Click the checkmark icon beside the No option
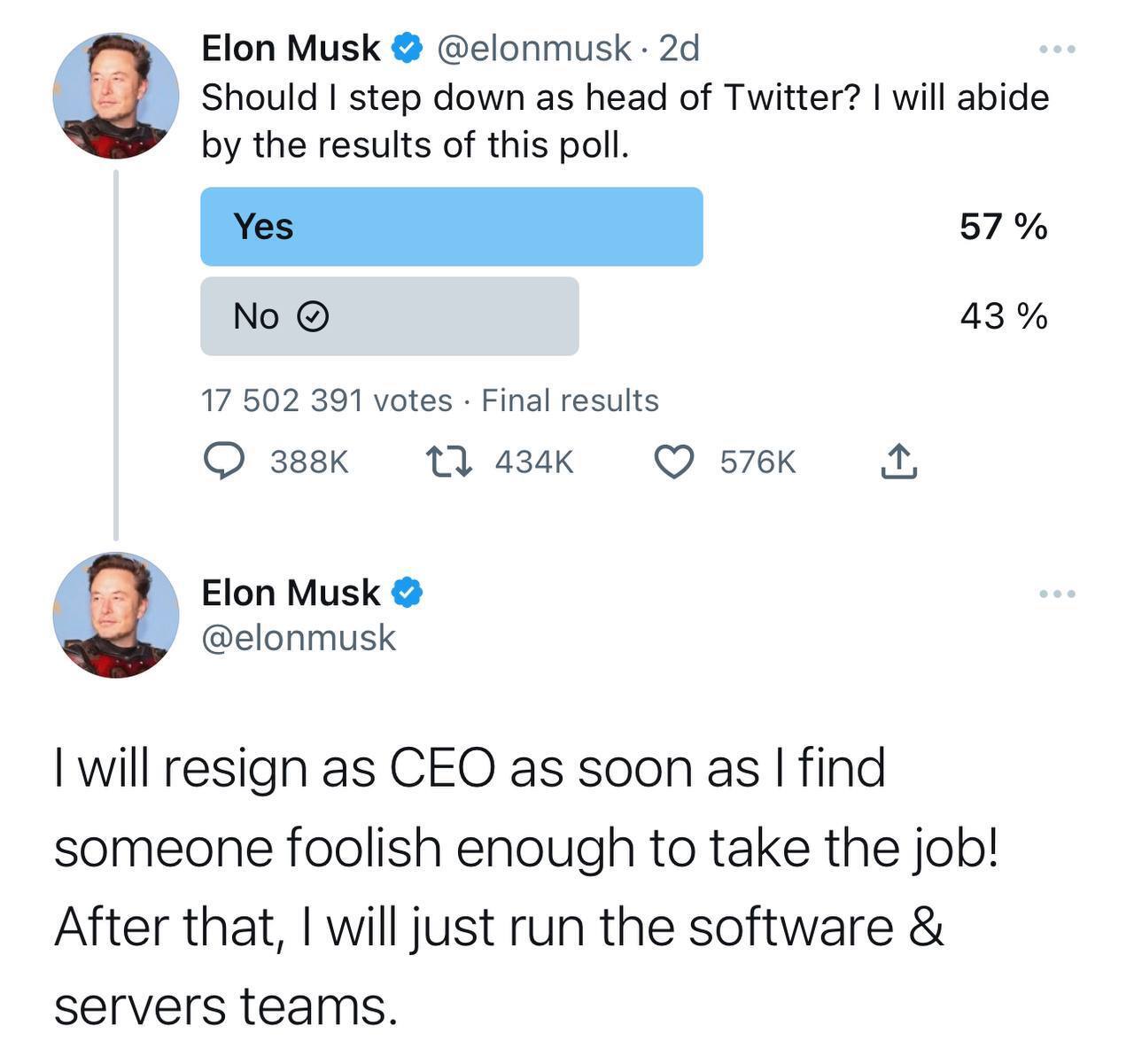This screenshot has width=1134, height=1064. 312,316
